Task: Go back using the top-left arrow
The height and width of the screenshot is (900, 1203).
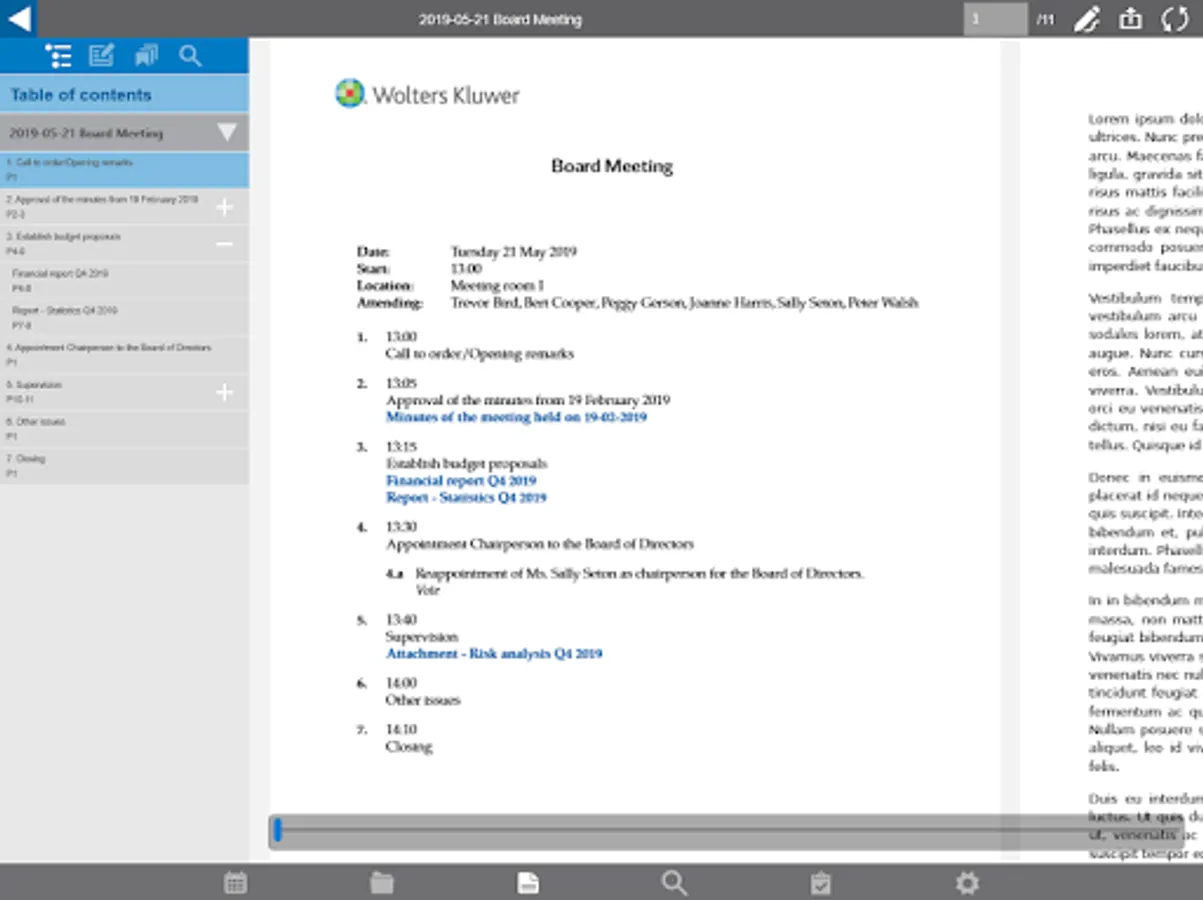Action: click(x=18, y=18)
